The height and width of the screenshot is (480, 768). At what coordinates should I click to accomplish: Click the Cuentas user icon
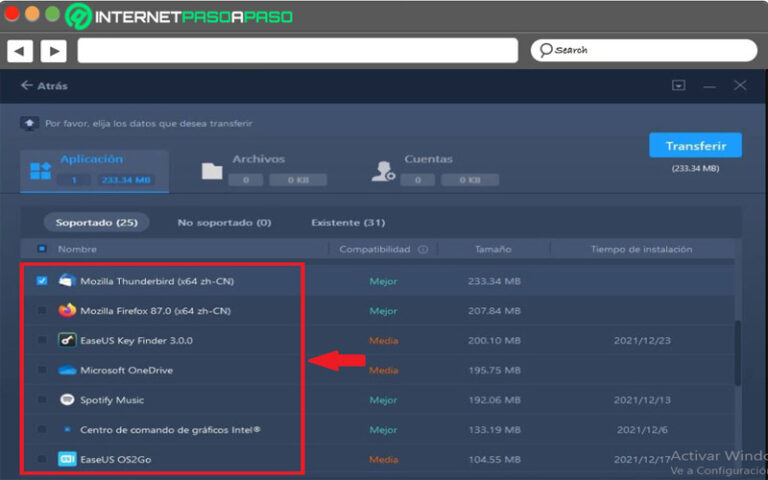click(383, 171)
